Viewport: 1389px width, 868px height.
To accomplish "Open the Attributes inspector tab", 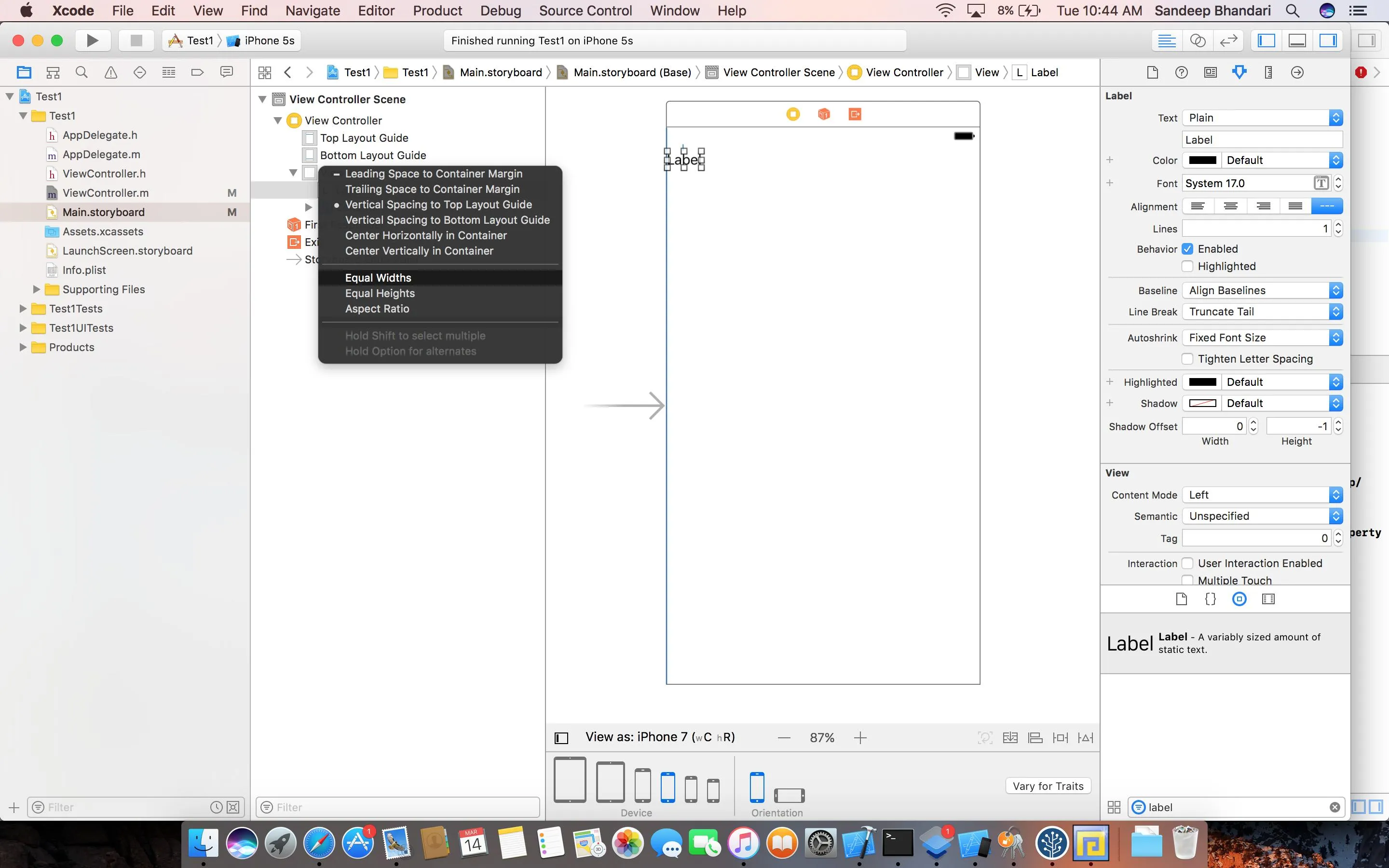I will (x=1239, y=72).
